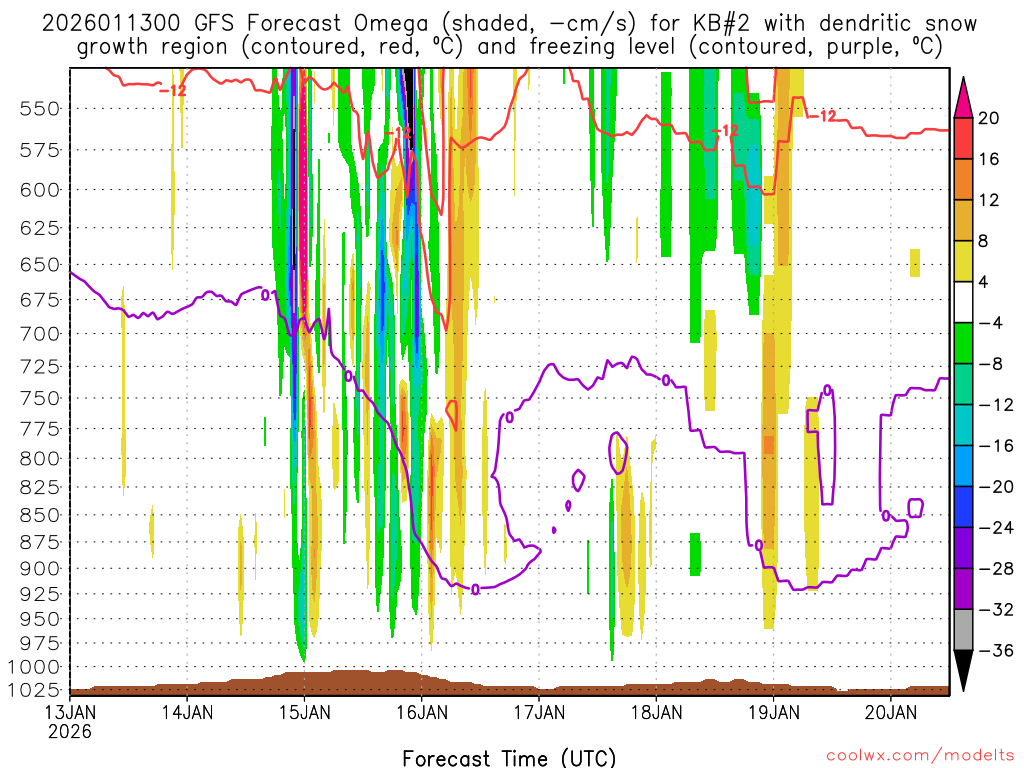Image resolution: width=1024 pixels, height=768 pixels.
Task: Click the 15JAN date label
Action: pyautogui.click(x=304, y=712)
